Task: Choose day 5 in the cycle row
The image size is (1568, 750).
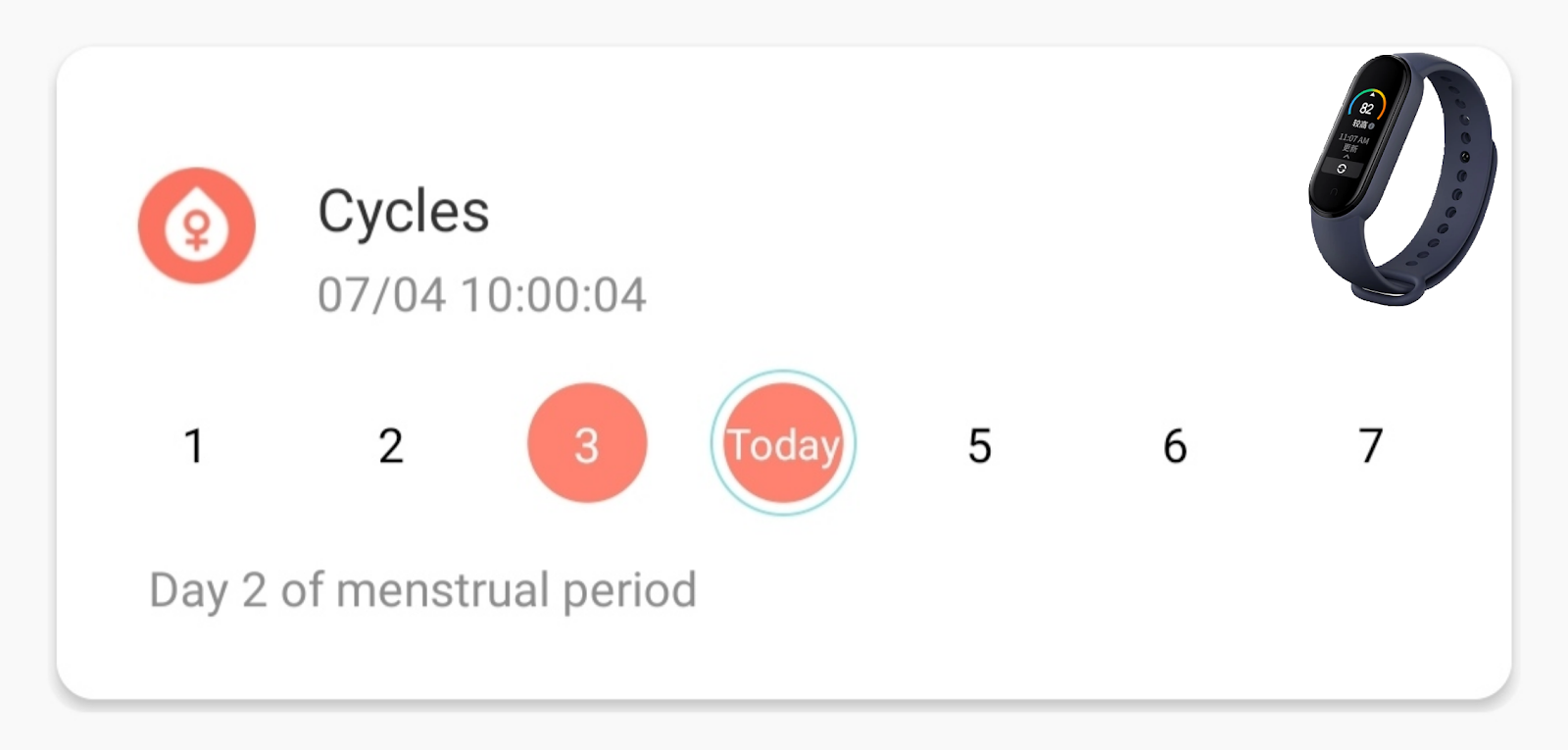Action: (979, 446)
